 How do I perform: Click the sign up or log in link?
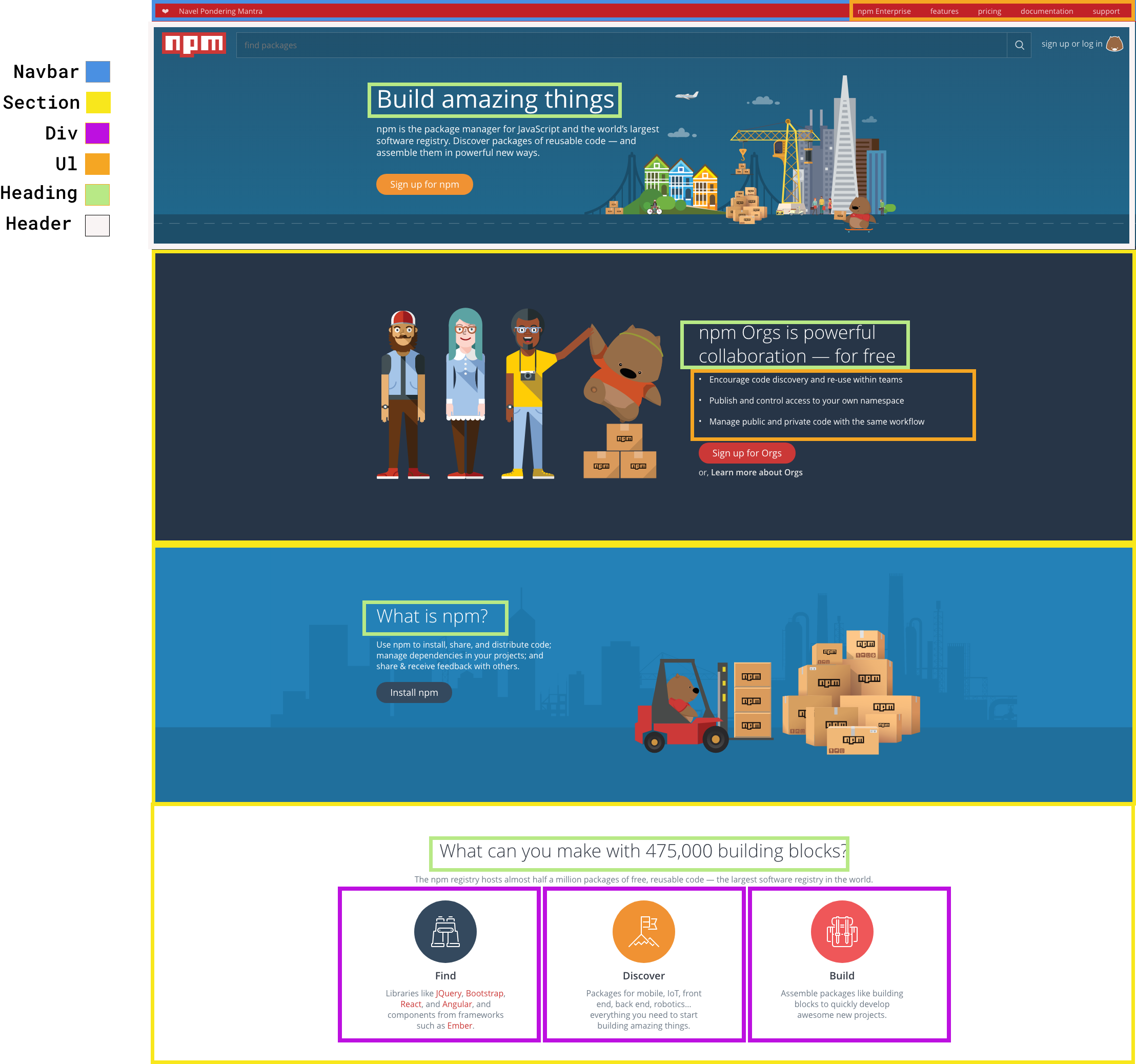1071,44
